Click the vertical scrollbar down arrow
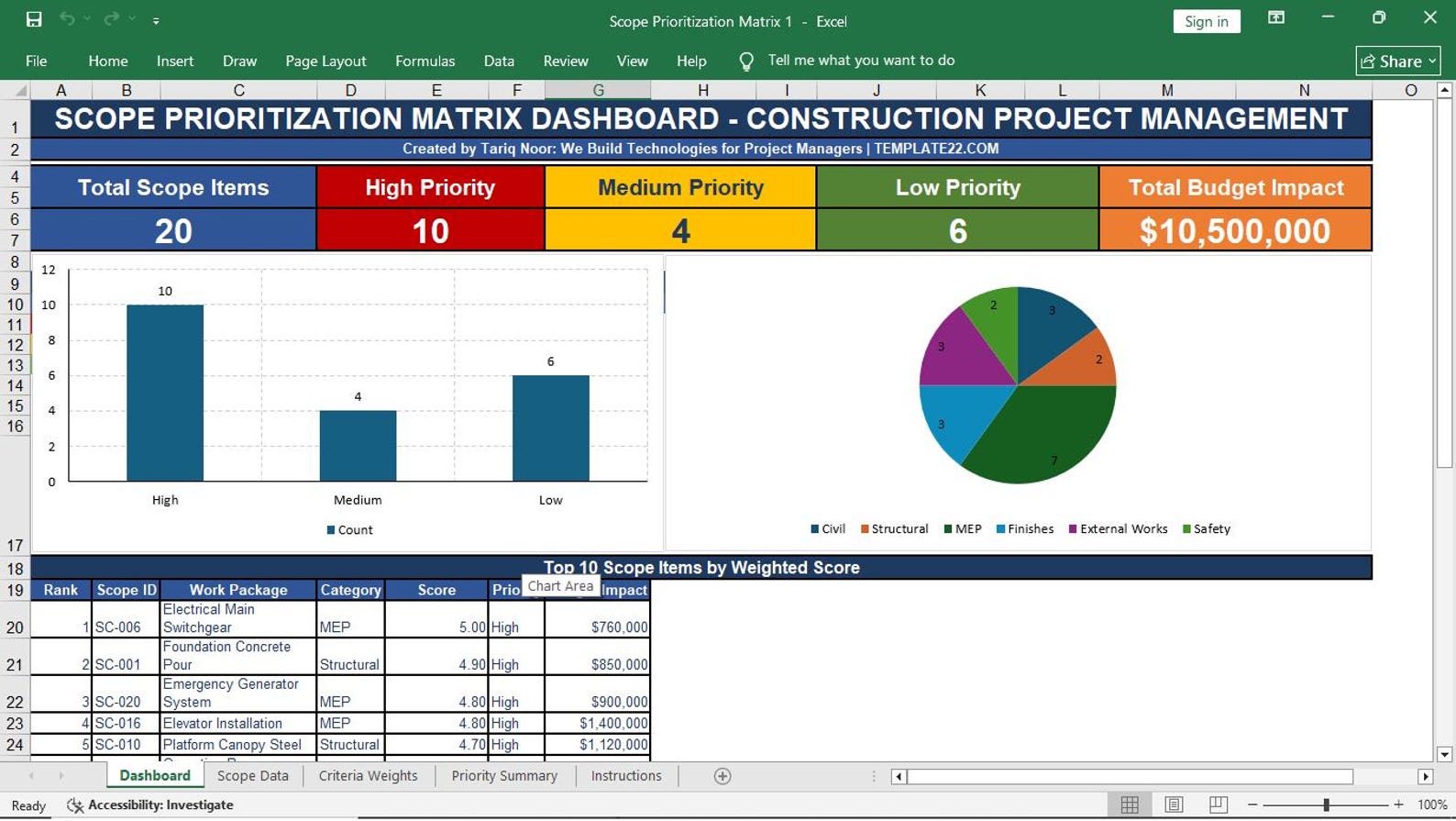 [1444, 754]
